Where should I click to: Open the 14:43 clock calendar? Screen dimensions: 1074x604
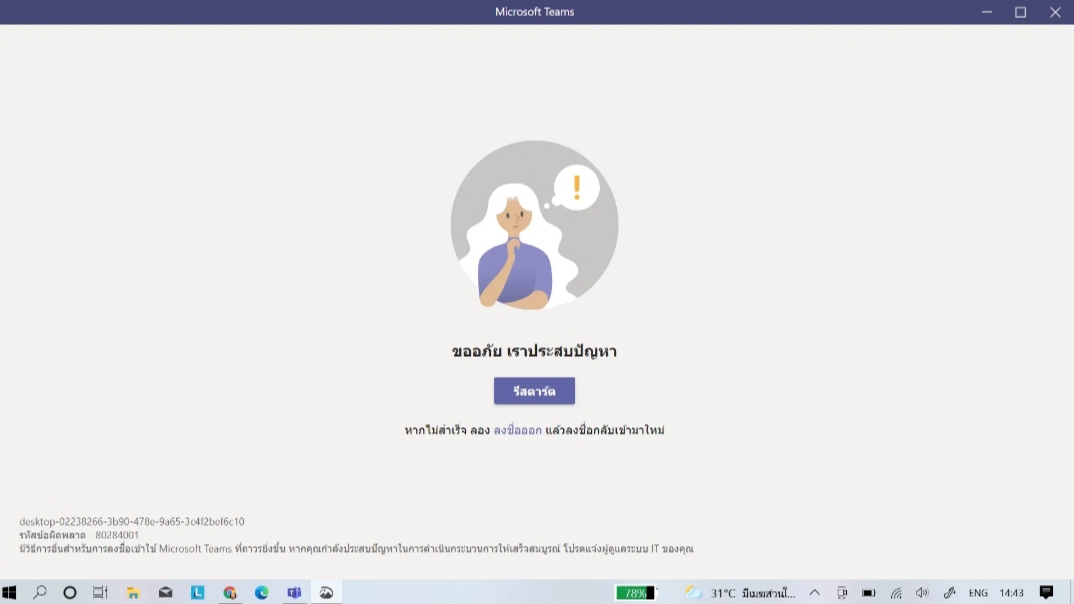(x=1011, y=593)
